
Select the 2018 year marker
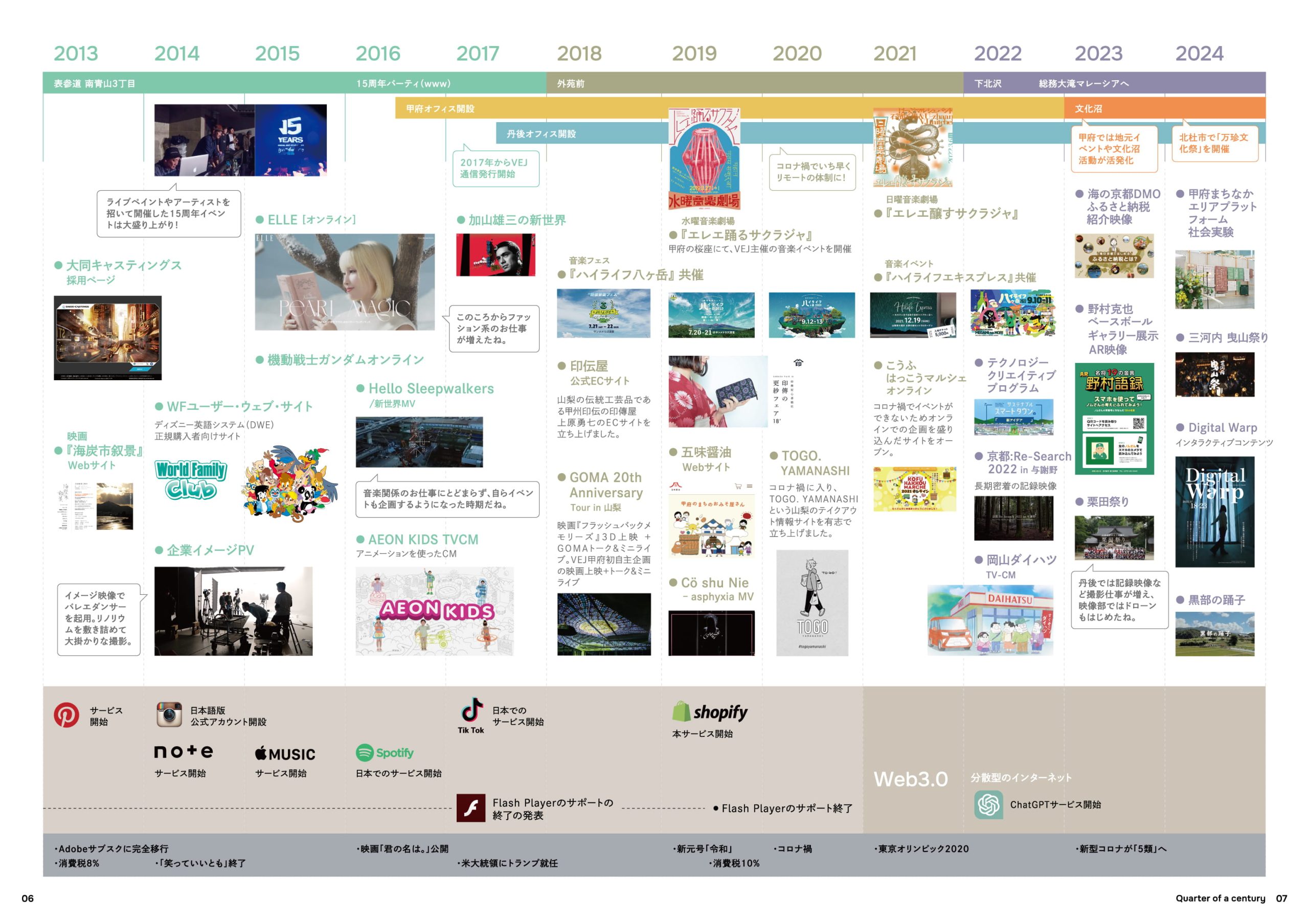point(579,54)
